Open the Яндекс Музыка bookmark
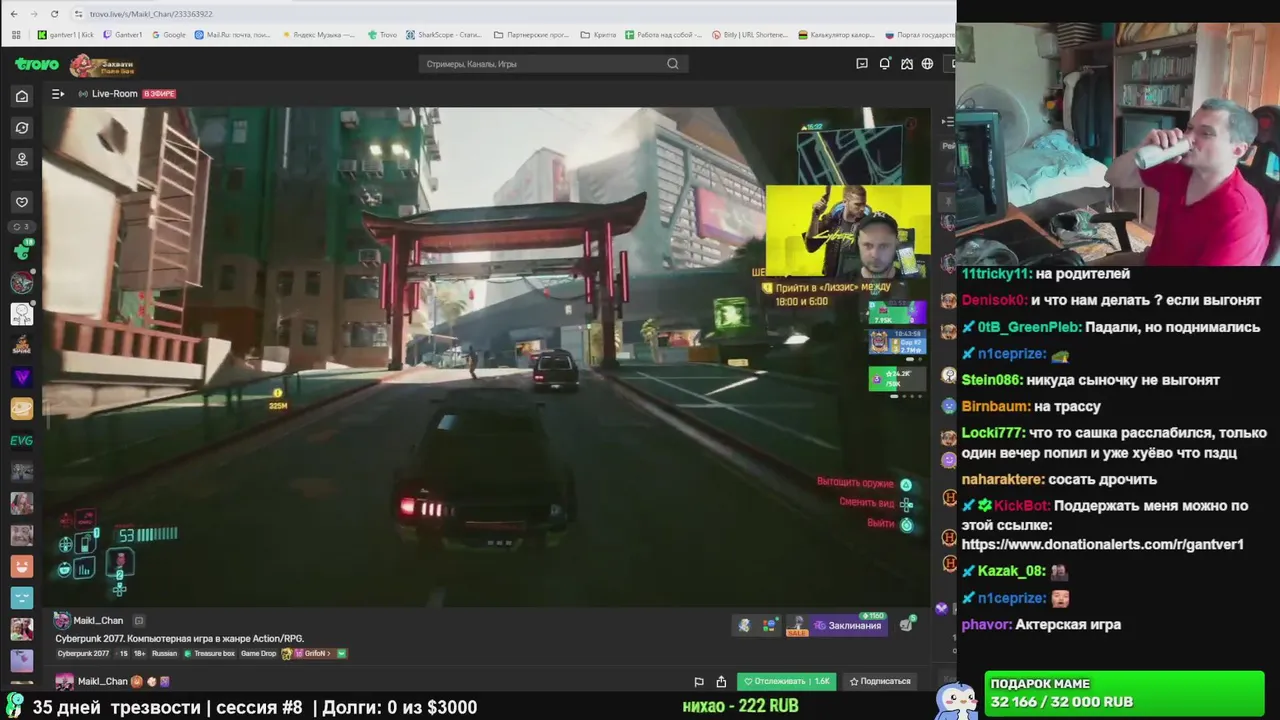Image resolution: width=1280 pixels, height=720 pixels. point(318,35)
